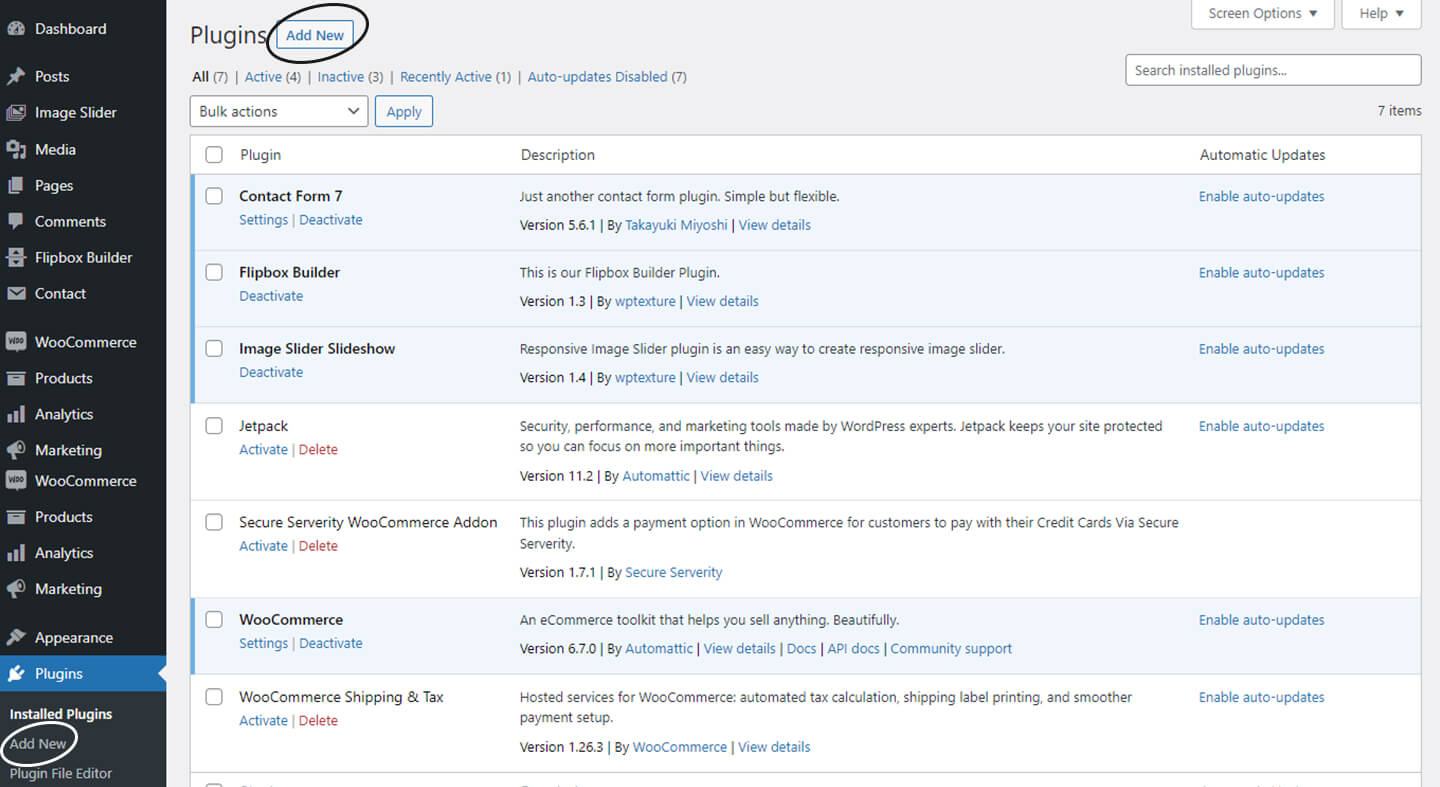
Task: Click the Products icon just above Appearance's Analytics and Marketing
Action: [16, 517]
